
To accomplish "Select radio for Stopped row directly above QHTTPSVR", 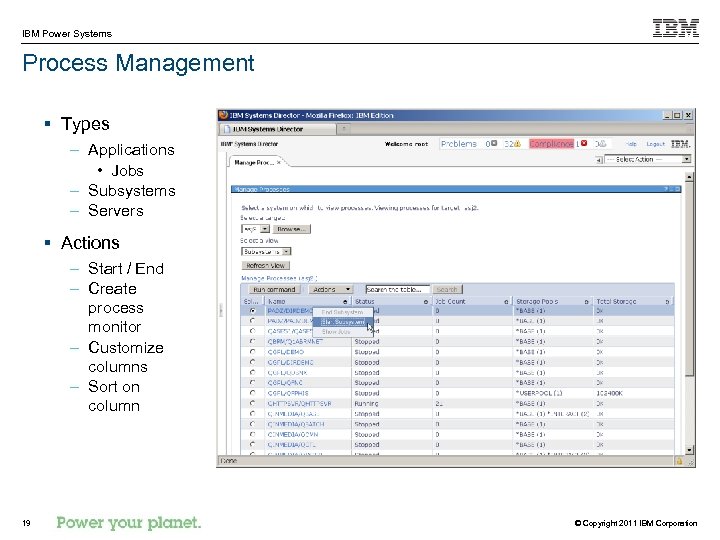I will 253,393.
